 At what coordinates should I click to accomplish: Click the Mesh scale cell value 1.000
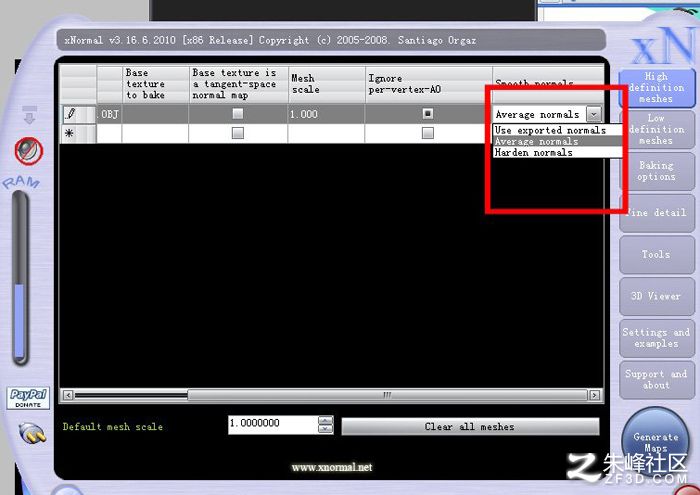pyautogui.click(x=326, y=114)
